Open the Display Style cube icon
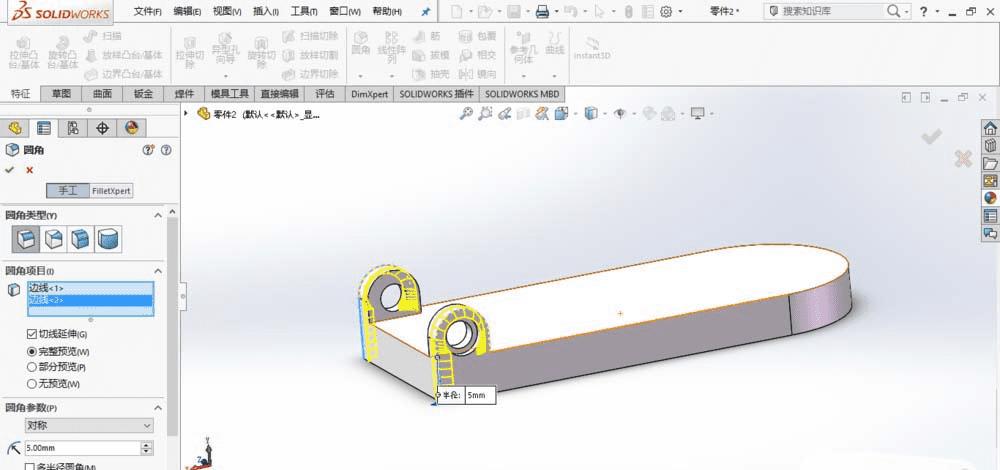The image size is (1000, 470). (591, 114)
